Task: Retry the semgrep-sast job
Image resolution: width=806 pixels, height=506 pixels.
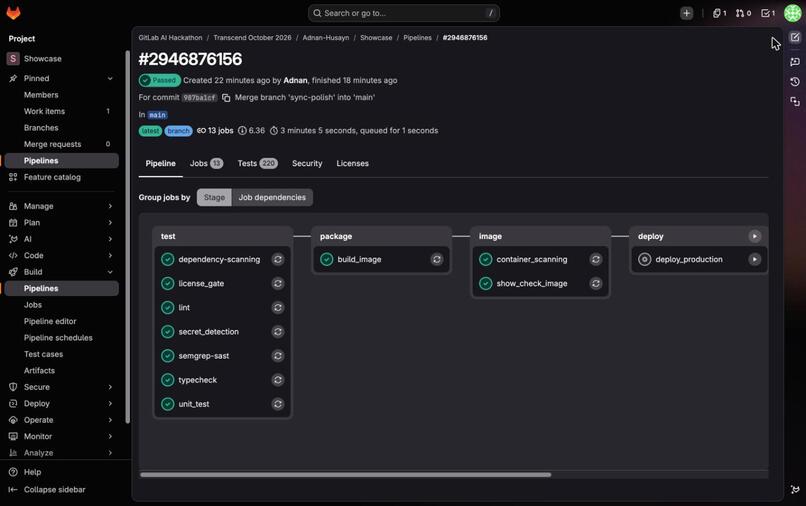Action: pos(278,356)
